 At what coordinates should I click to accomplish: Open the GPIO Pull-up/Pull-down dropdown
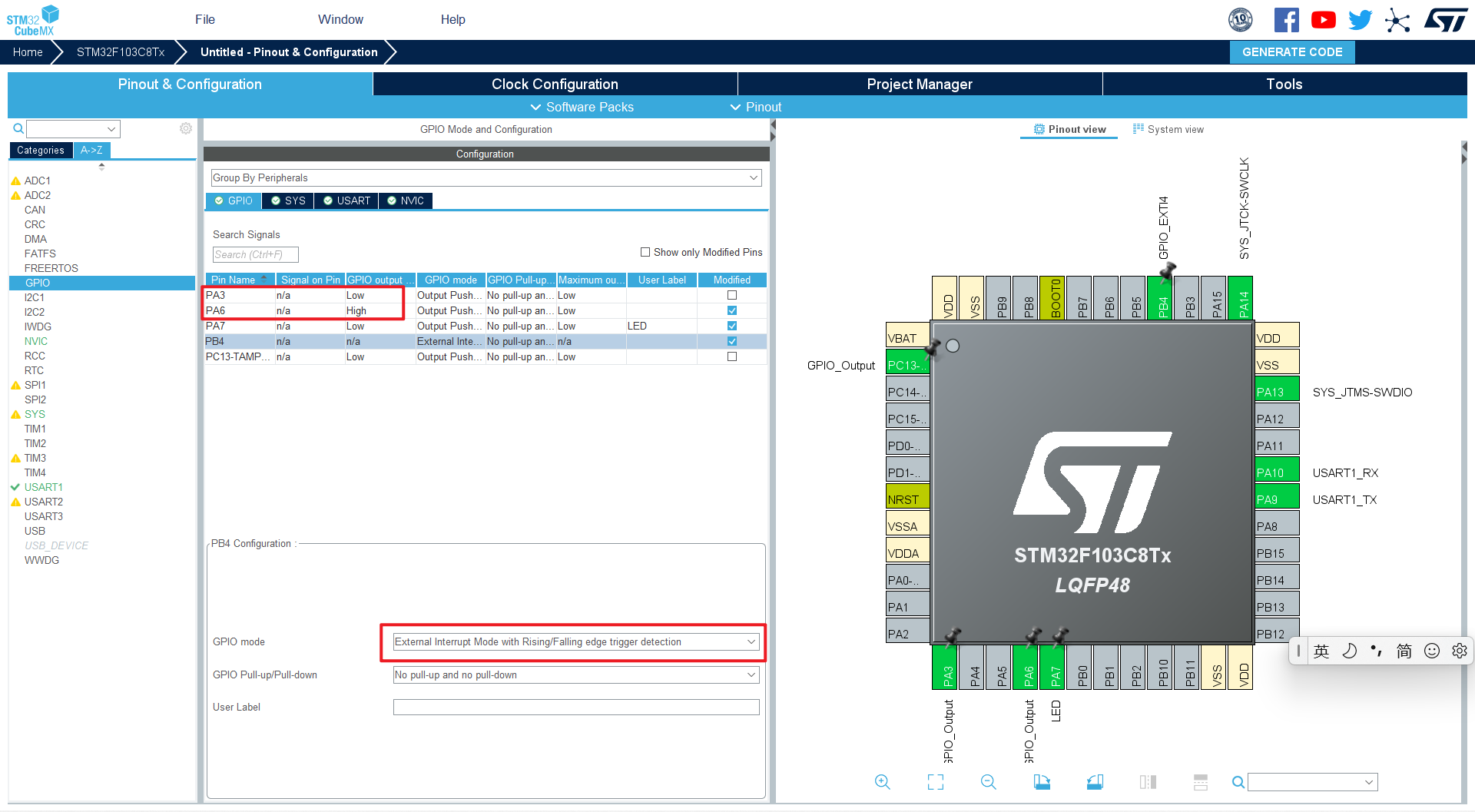(x=576, y=675)
